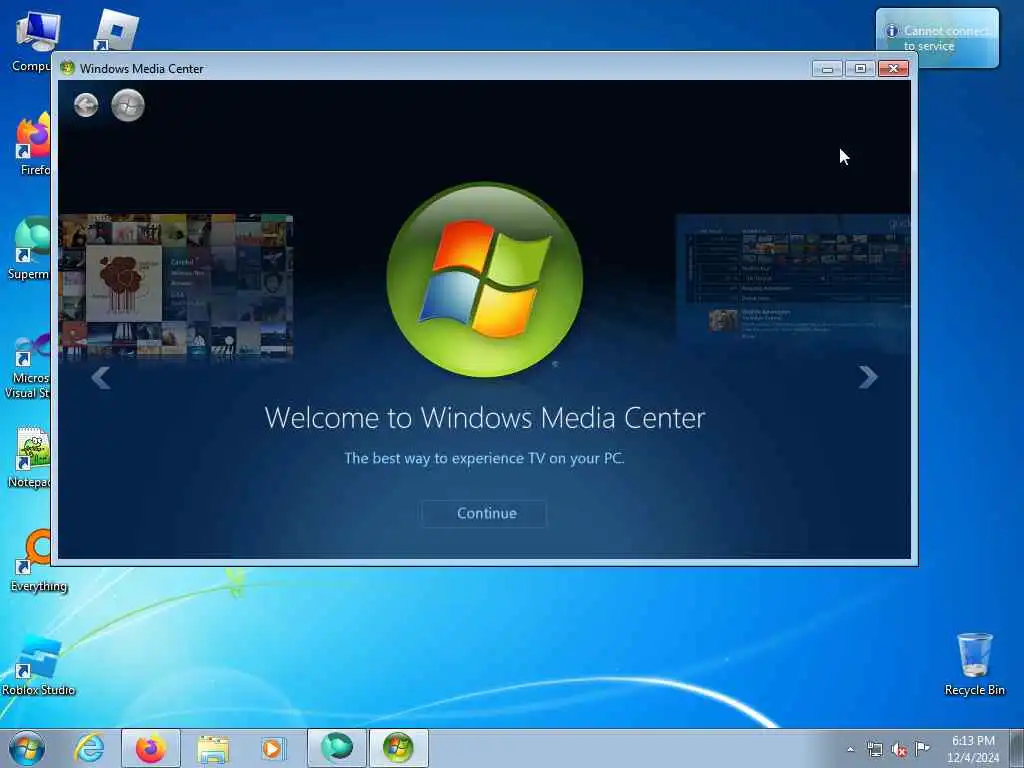This screenshot has width=1024, height=768.
Task: Select the Roblox Player desktop shortcut
Action: [x=118, y=31]
